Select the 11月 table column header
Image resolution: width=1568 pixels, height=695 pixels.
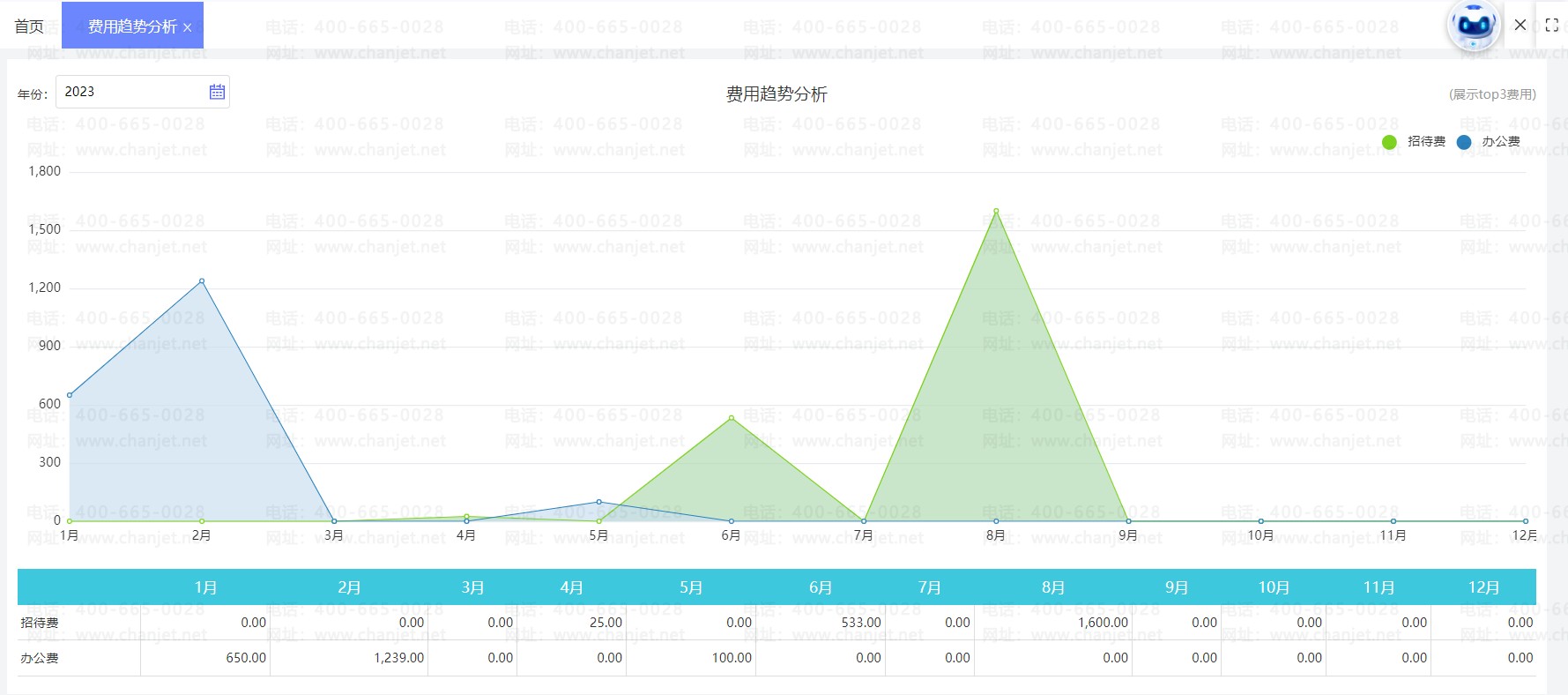[x=1379, y=587]
